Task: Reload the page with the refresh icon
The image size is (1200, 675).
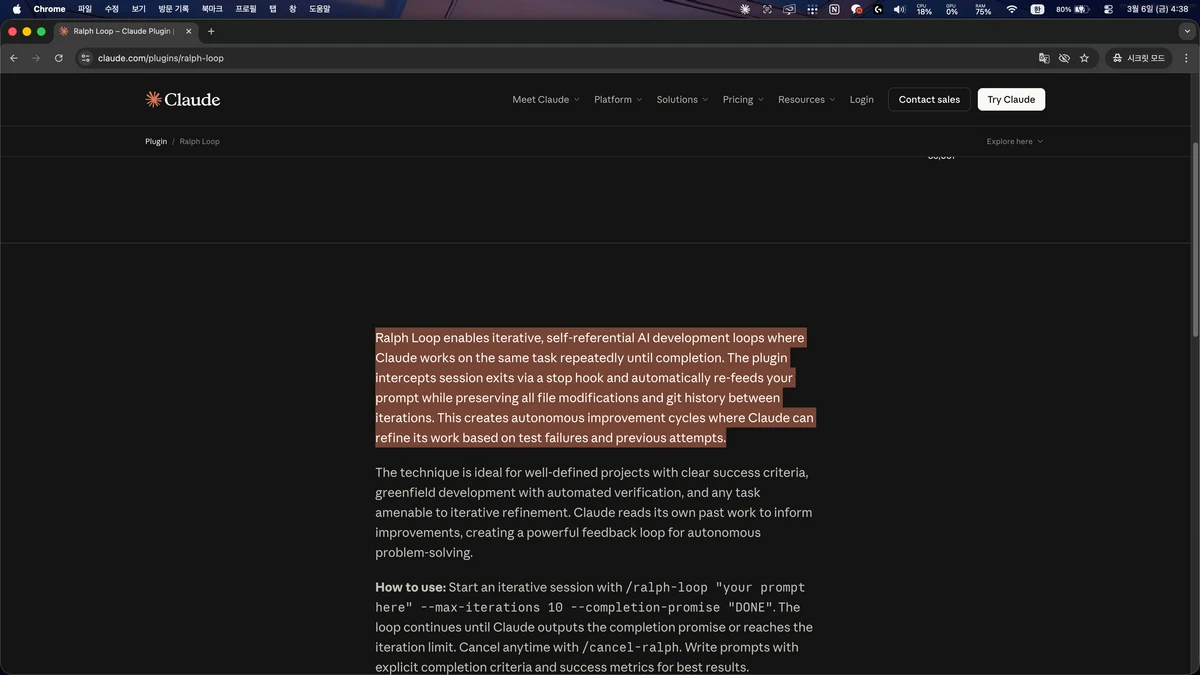Action: 59,58
